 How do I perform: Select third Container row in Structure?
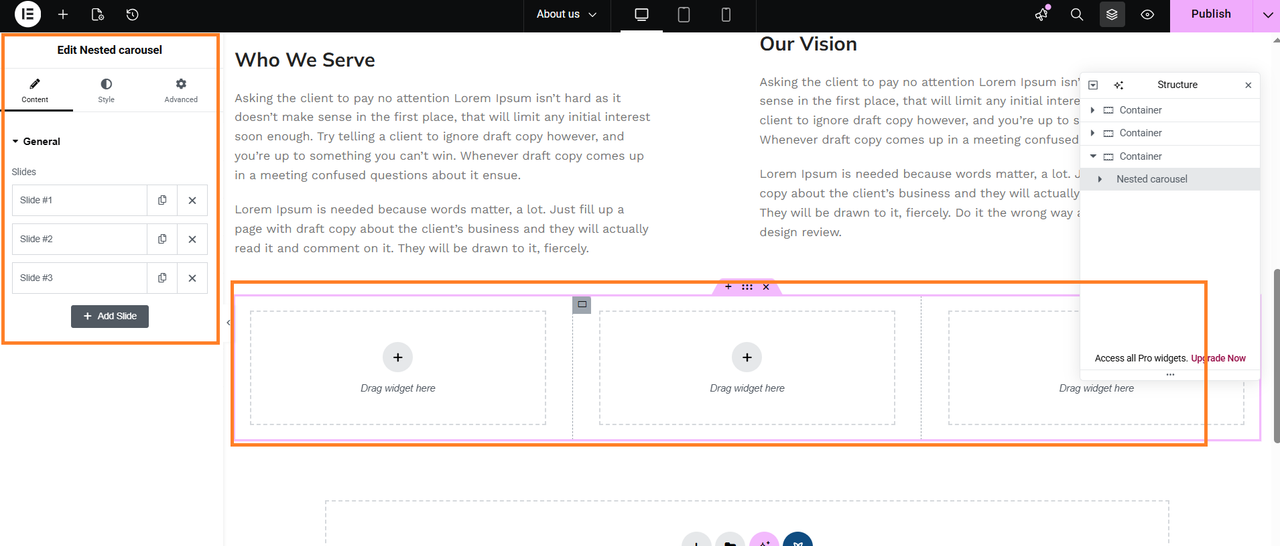(x=1170, y=156)
